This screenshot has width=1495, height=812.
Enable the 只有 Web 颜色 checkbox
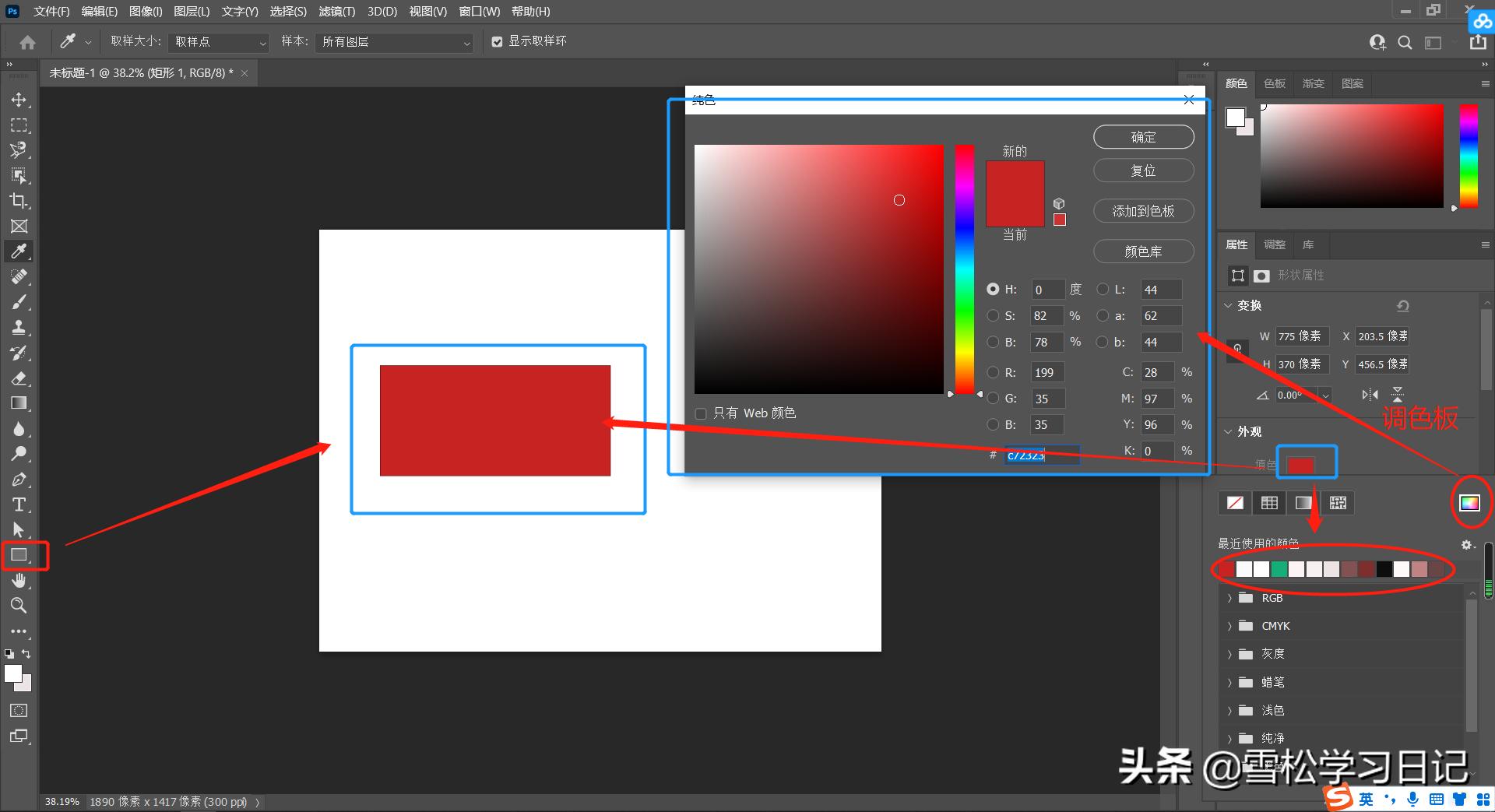tap(701, 413)
